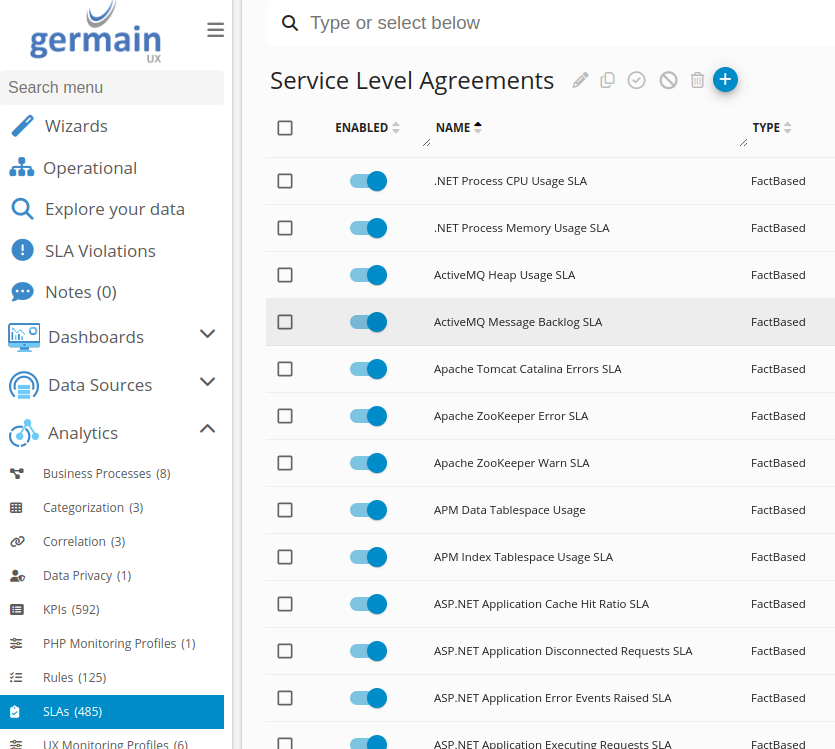The image size is (835, 749).
Task: Expand the Data Sources section
Action: (x=207, y=382)
